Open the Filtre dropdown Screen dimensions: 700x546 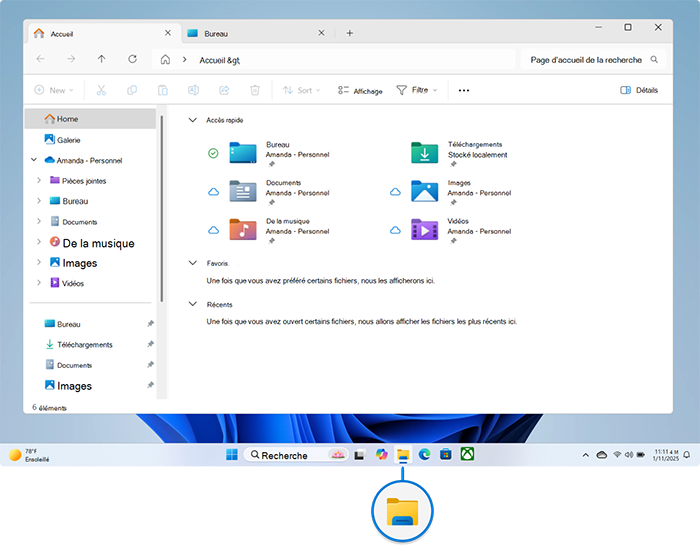tap(416, 90)
